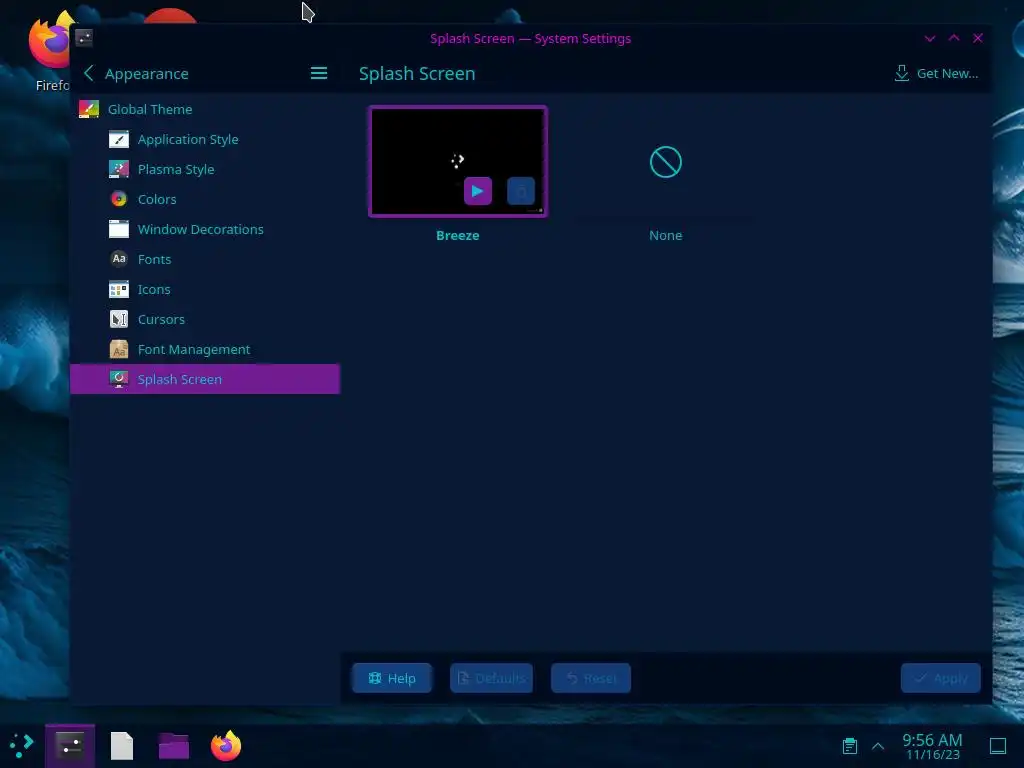Click the Window Decorations text label
The width and height of the screenshot is (1024, 768).
pyautogui.click(x=200, y=229)
